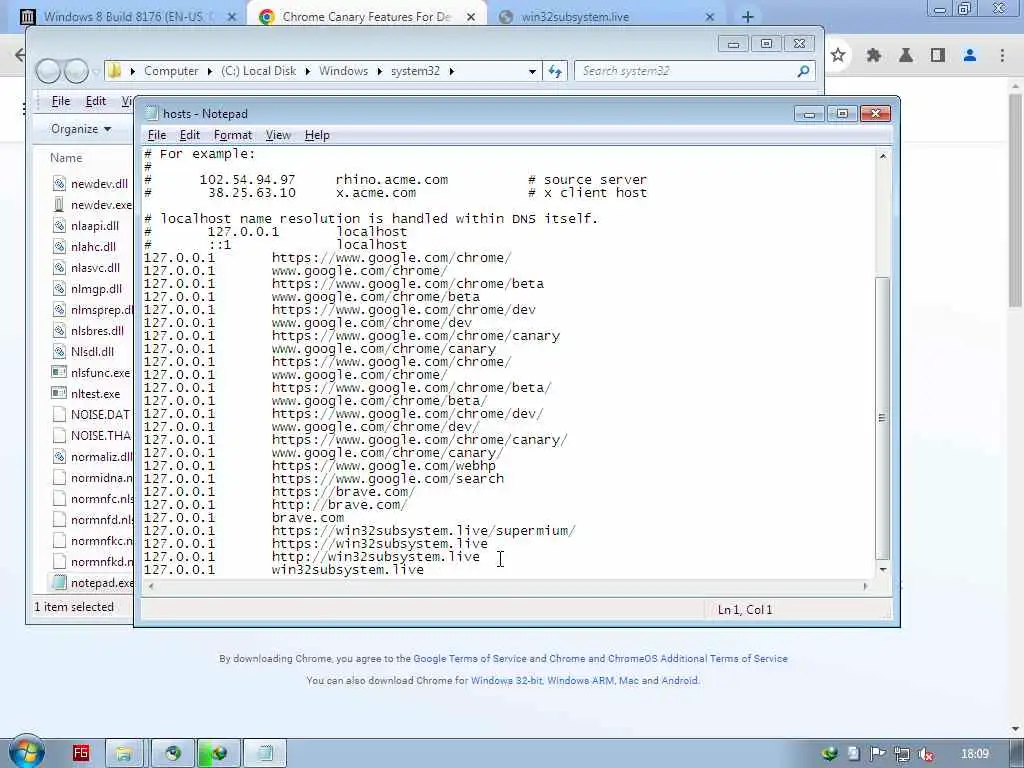
Task: Click the (C:) Local Disk breadcrumb segment
Action: [259, 71]
